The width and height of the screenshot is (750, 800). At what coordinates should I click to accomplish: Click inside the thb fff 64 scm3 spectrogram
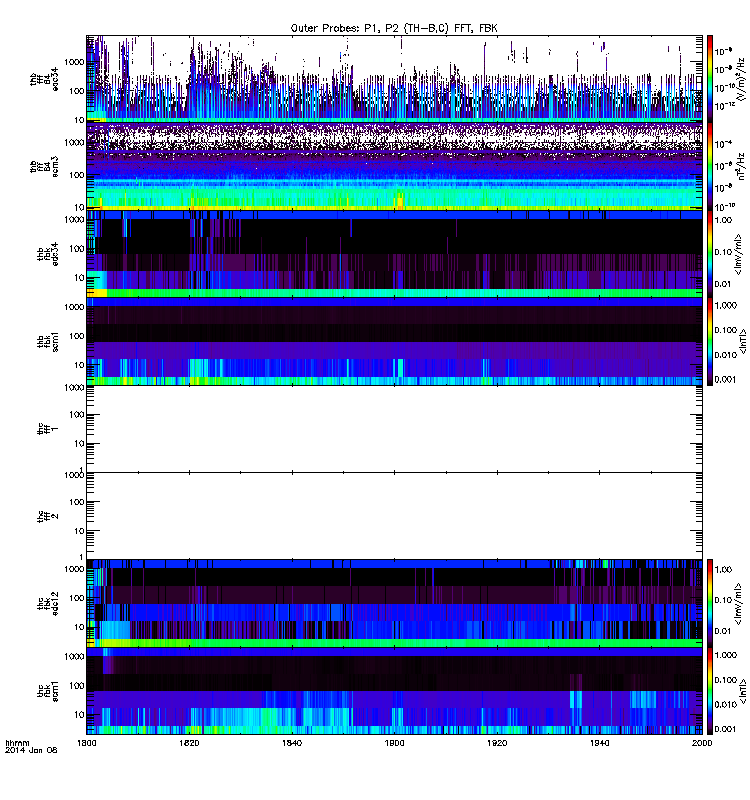[394, 166]
